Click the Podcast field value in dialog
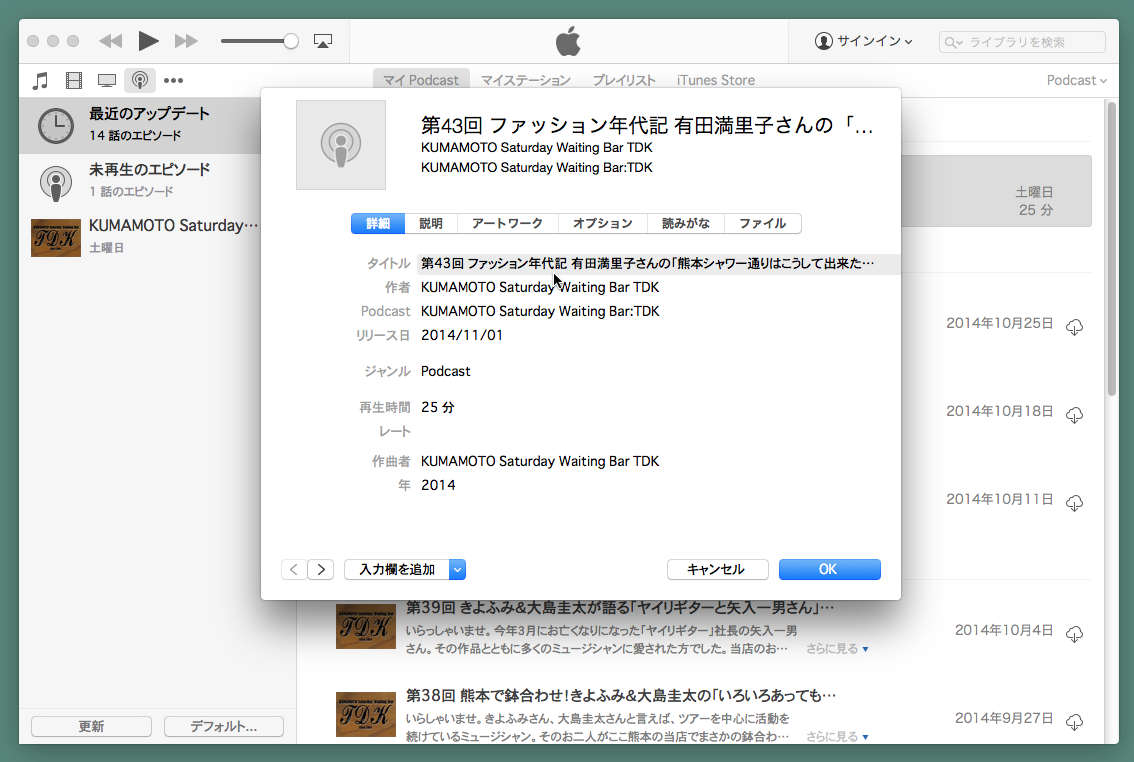Viewport: 1134px width, 762px height. tap(540, 311)
